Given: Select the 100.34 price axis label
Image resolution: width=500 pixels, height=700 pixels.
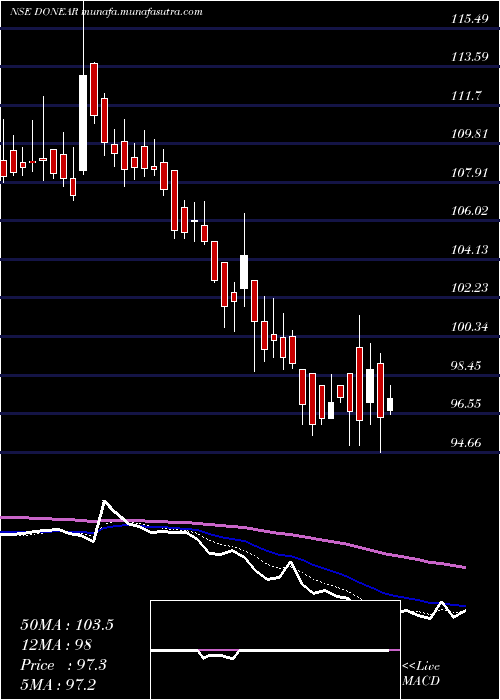Looking at the screenshot, I should coord(469,327).
